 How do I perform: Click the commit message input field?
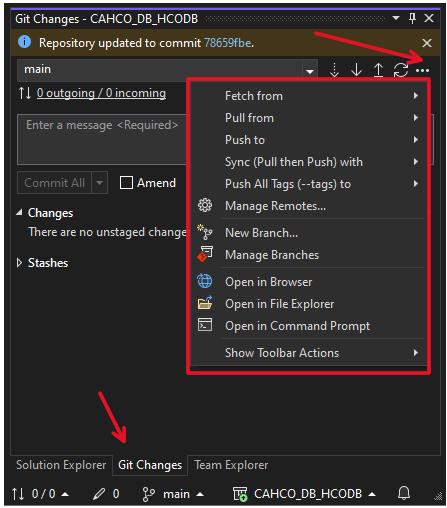click(x=102, y=139)
